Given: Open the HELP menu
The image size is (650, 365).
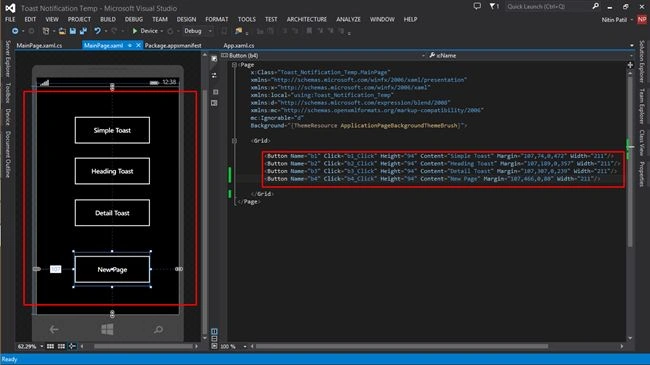Looking at the screenshot, I should 410,19.
